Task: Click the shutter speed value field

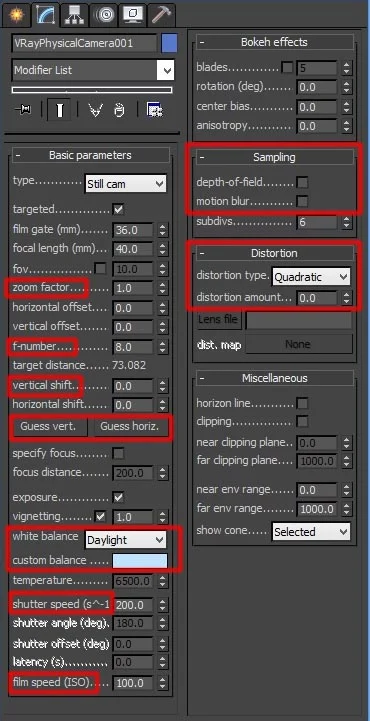Action: click(133, 606)
